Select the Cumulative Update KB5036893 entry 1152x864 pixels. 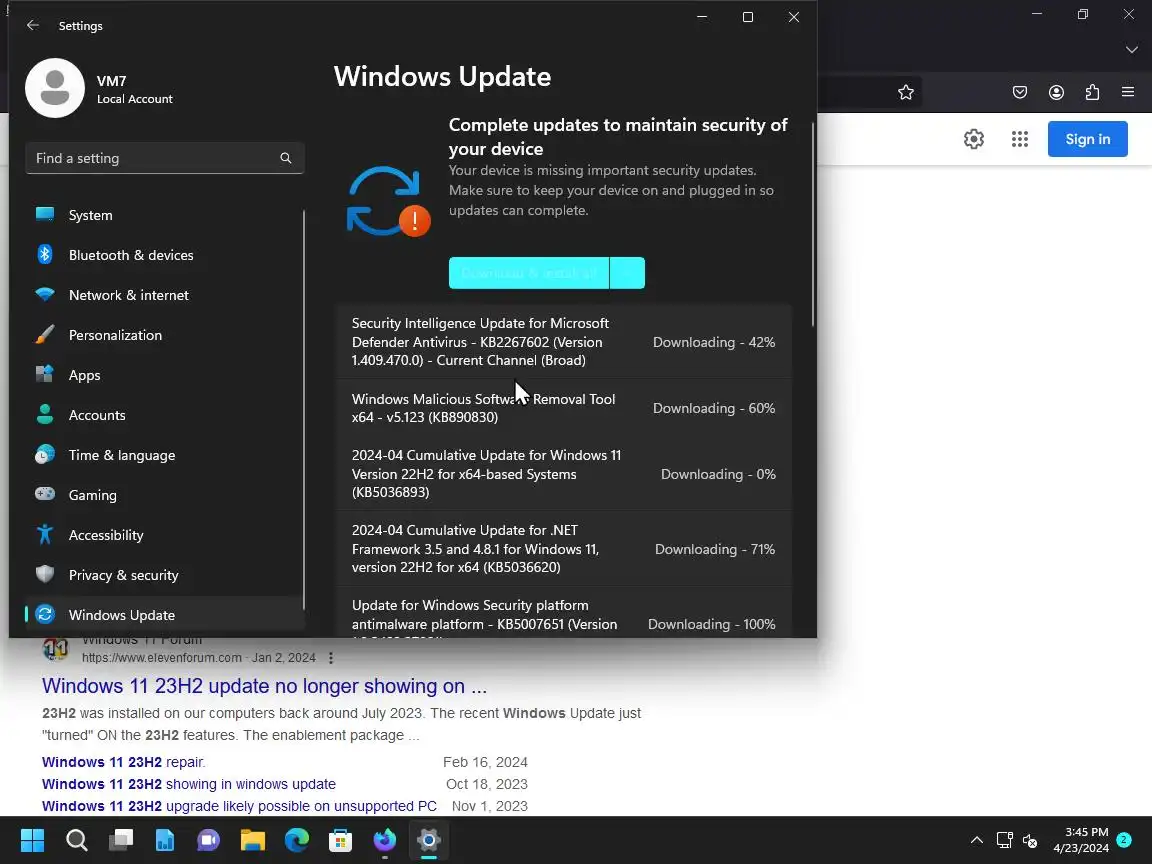click(x=564, y=474)
